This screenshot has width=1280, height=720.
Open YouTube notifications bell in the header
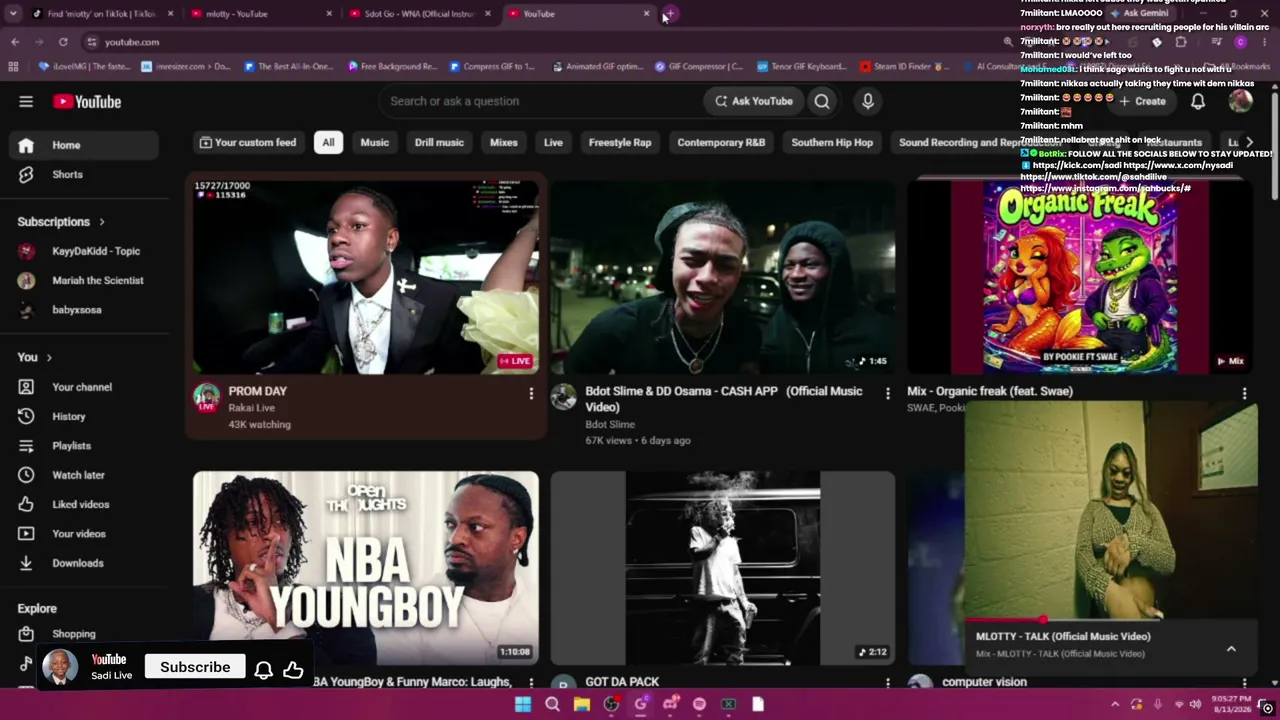(1198, 101)
